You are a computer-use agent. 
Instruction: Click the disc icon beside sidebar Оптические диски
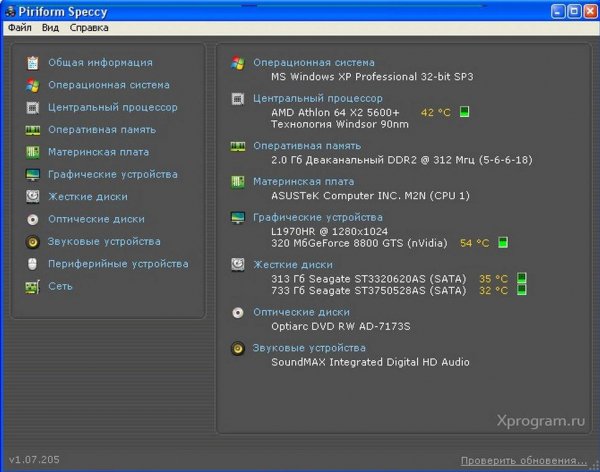33,219
